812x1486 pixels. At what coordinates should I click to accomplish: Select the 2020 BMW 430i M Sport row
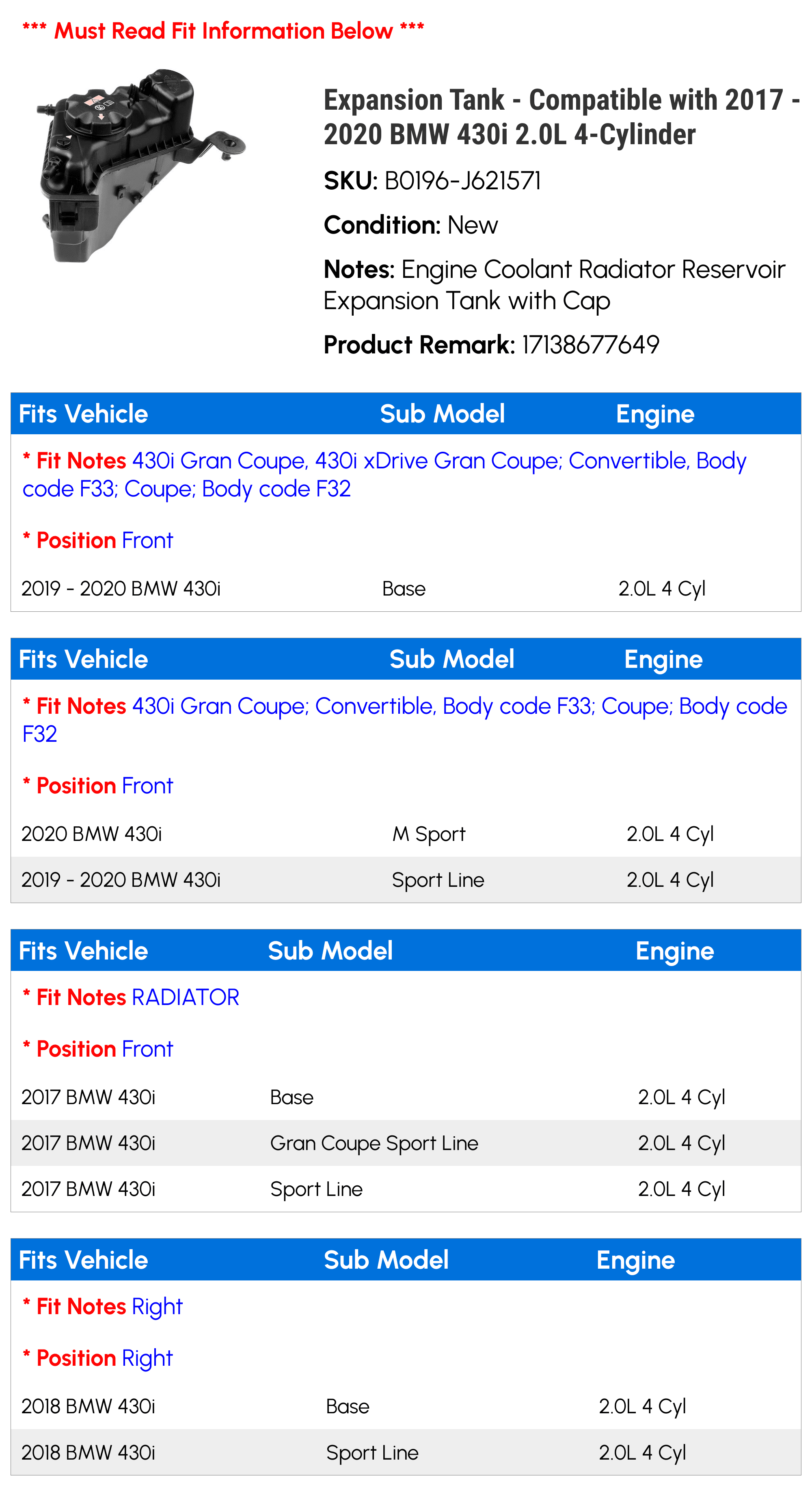(406, 834)
